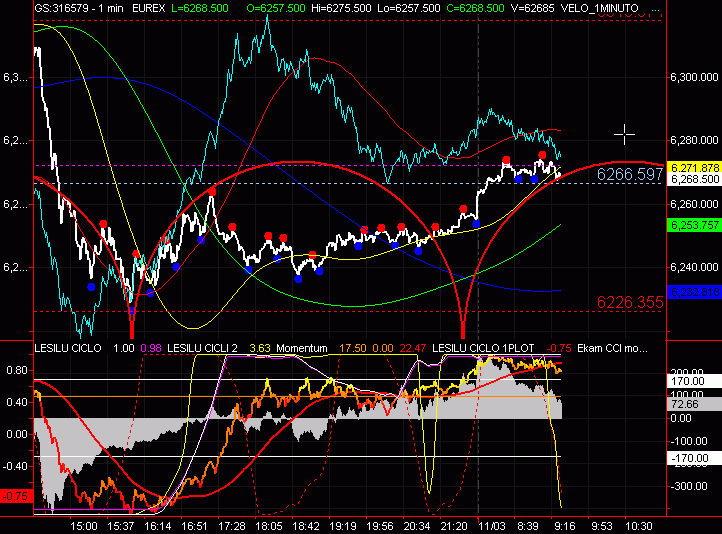Click the 8:39 time axis label
This screenshot has width=722, height=534.
click(528, 526)
